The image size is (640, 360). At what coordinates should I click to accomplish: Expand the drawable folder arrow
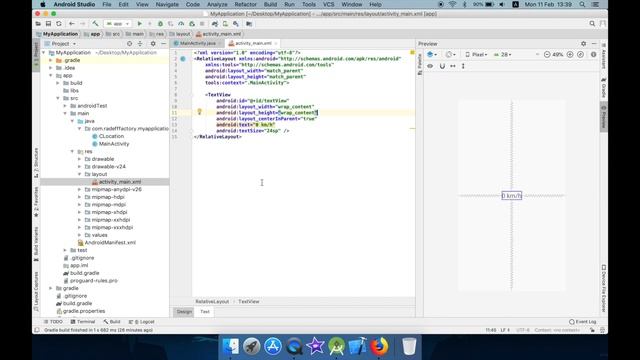click(x=80, y=159)
